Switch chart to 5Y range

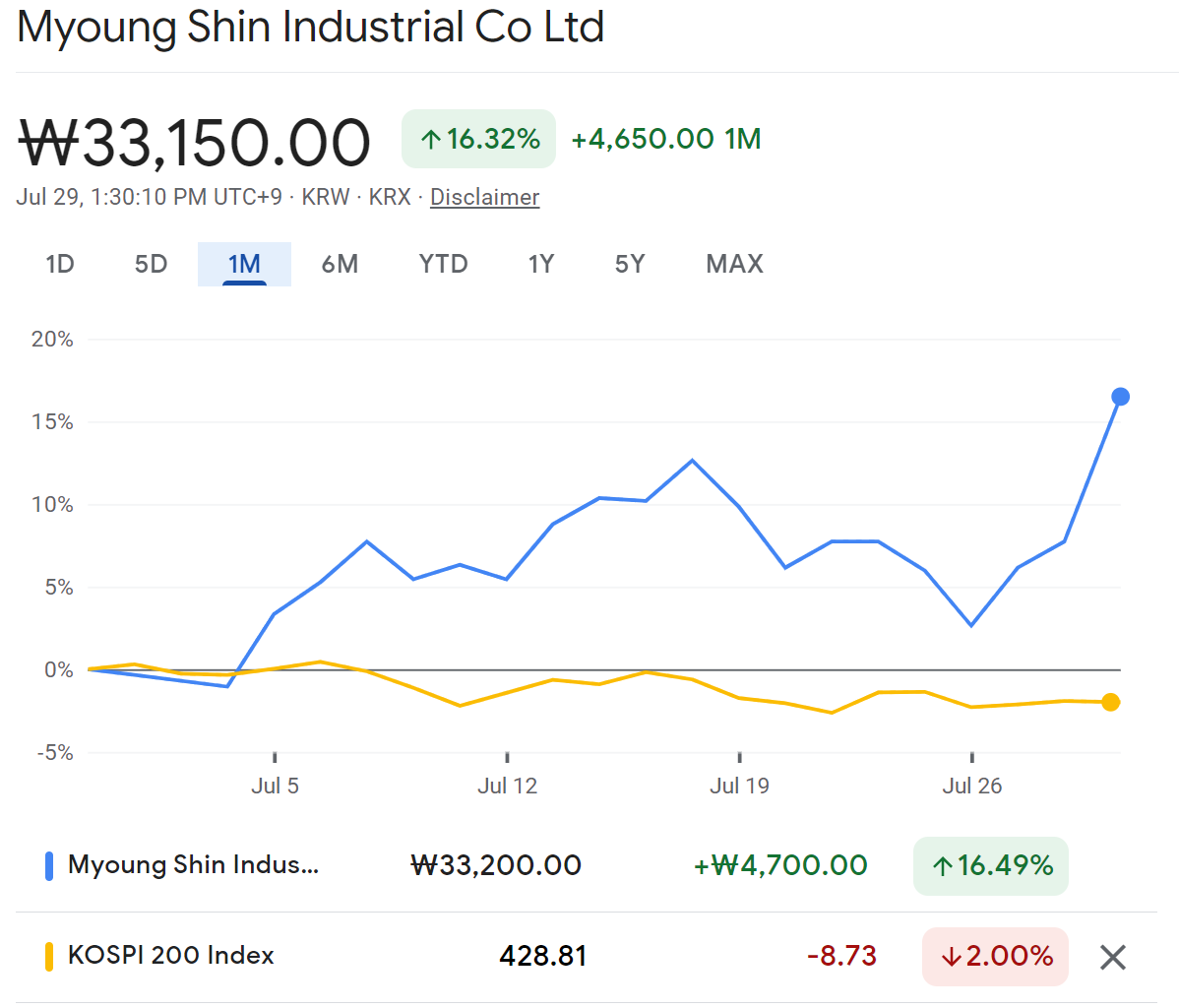(630, 264)
